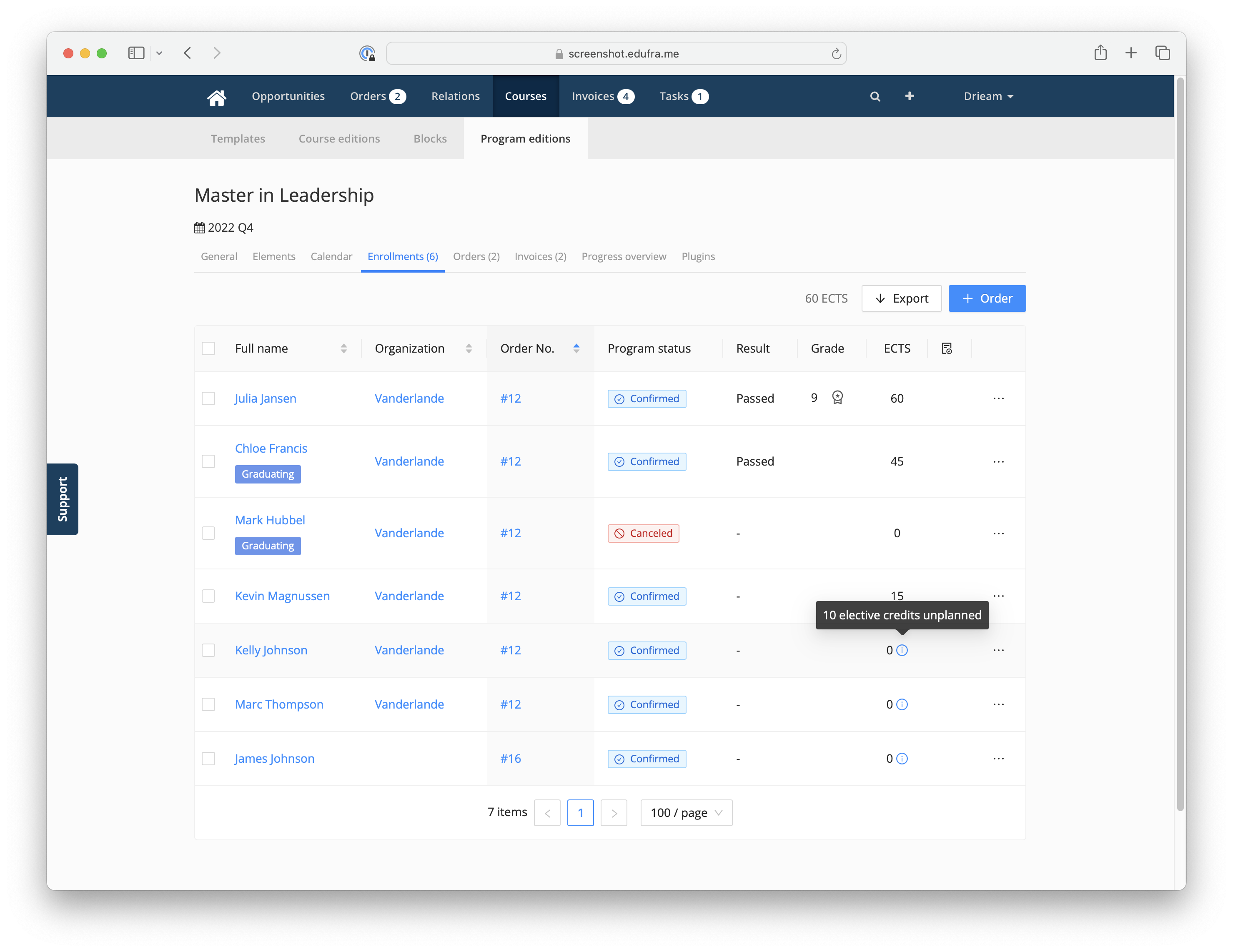Show the tab overview icon

tap(1163, 53)
